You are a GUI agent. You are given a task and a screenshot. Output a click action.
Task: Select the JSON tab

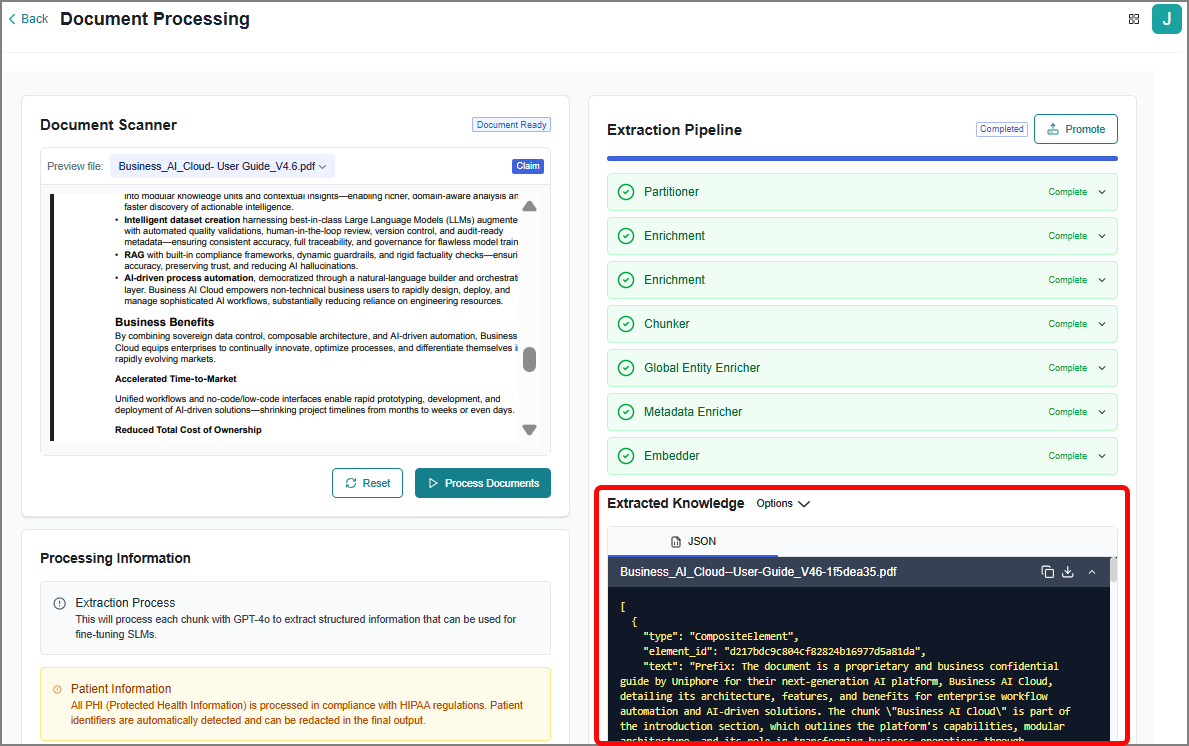click(x=693, y=541)
